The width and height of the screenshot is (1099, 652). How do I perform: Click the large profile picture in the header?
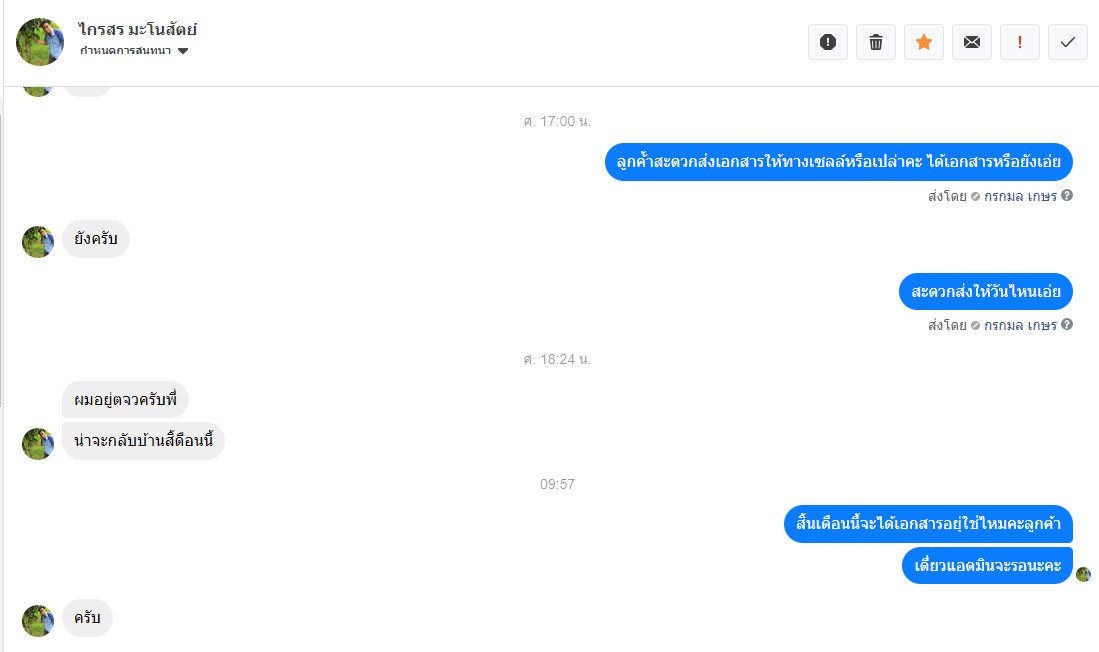pos(40,42)
